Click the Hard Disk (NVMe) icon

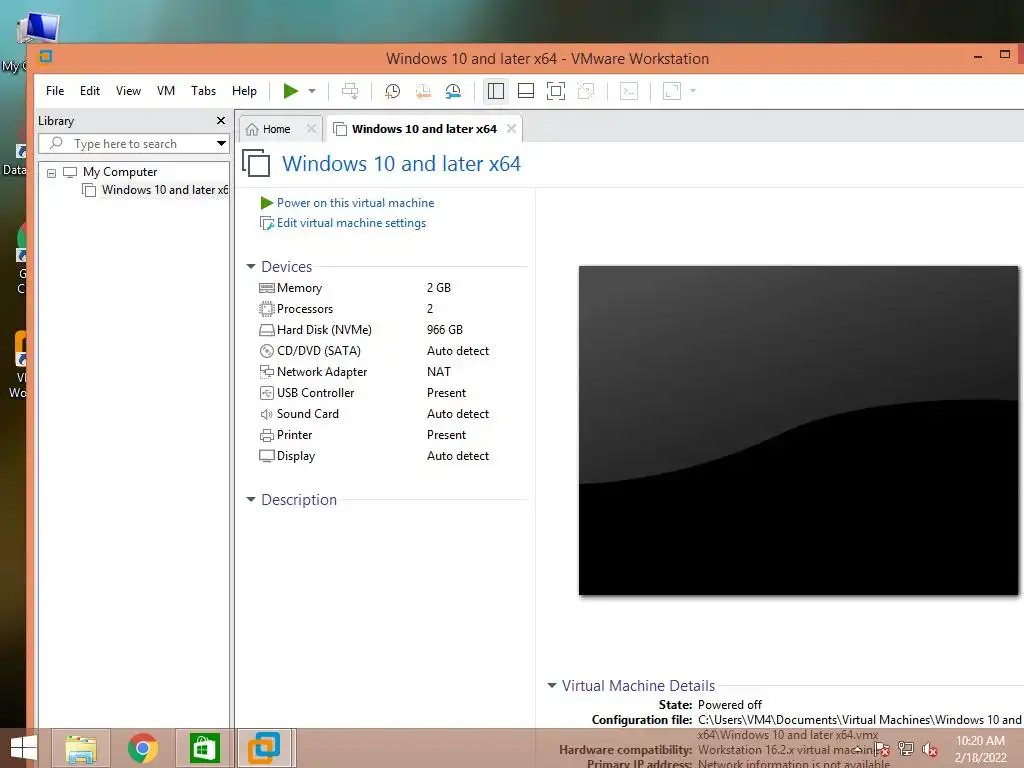[266, 330]
